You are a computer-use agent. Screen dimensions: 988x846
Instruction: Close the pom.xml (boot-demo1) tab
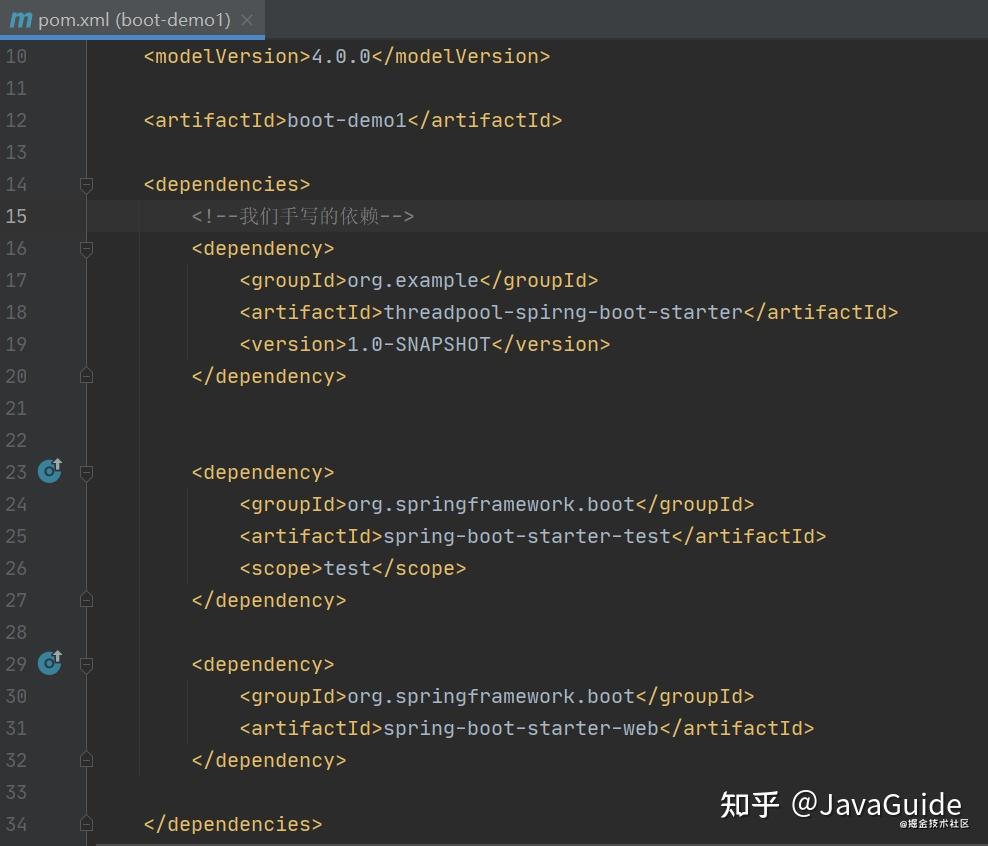click(248, 20)
